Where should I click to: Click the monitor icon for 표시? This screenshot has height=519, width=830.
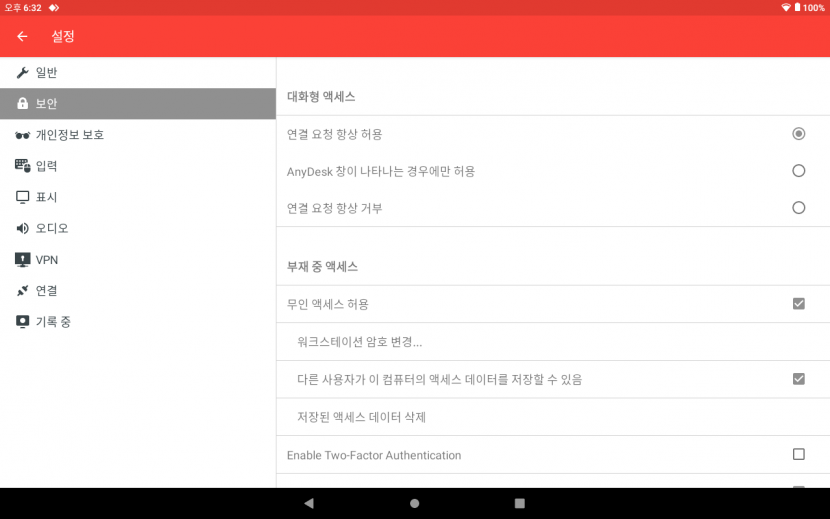tap(22, 197)
